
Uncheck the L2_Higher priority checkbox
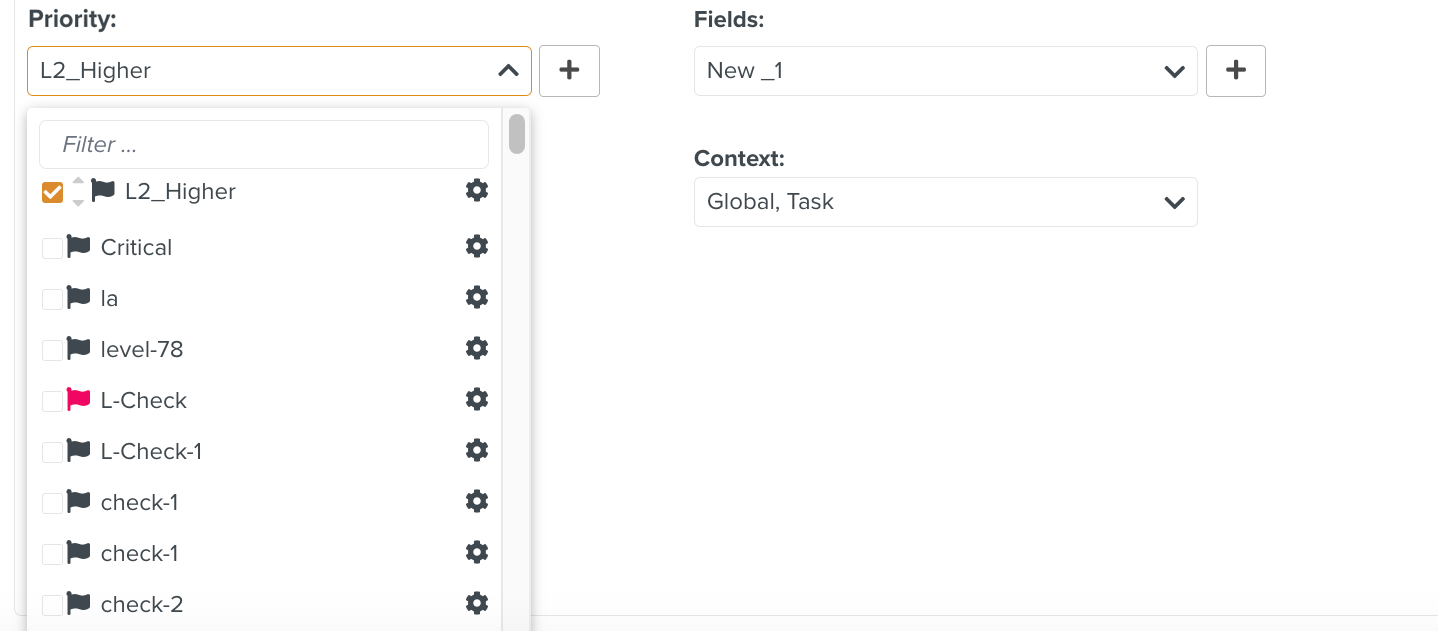(x=52, y=192)
